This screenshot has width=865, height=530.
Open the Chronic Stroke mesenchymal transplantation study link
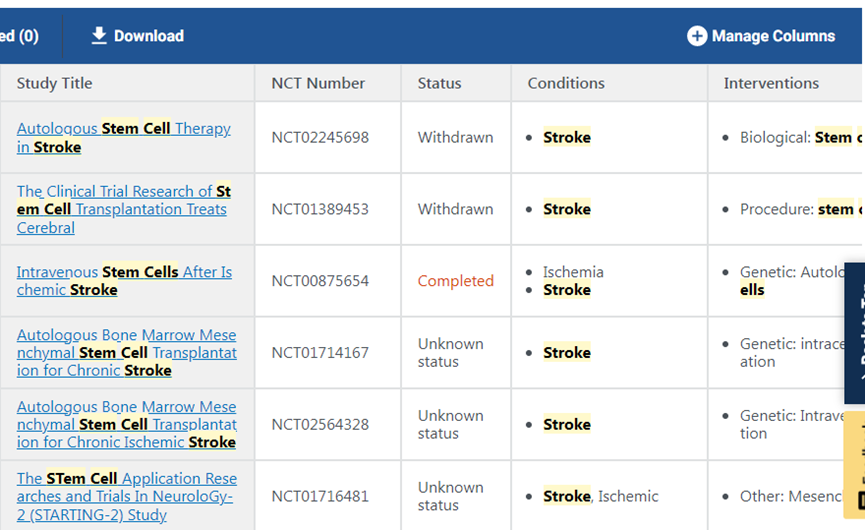pos(126,352)
